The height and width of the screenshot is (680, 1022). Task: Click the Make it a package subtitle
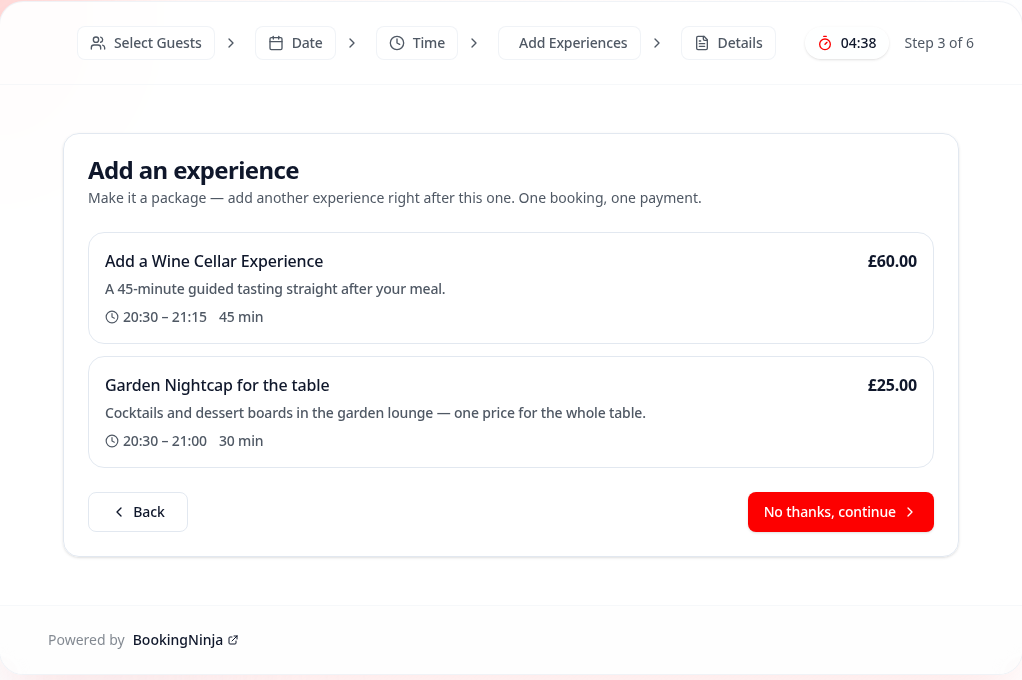point(395,198)
